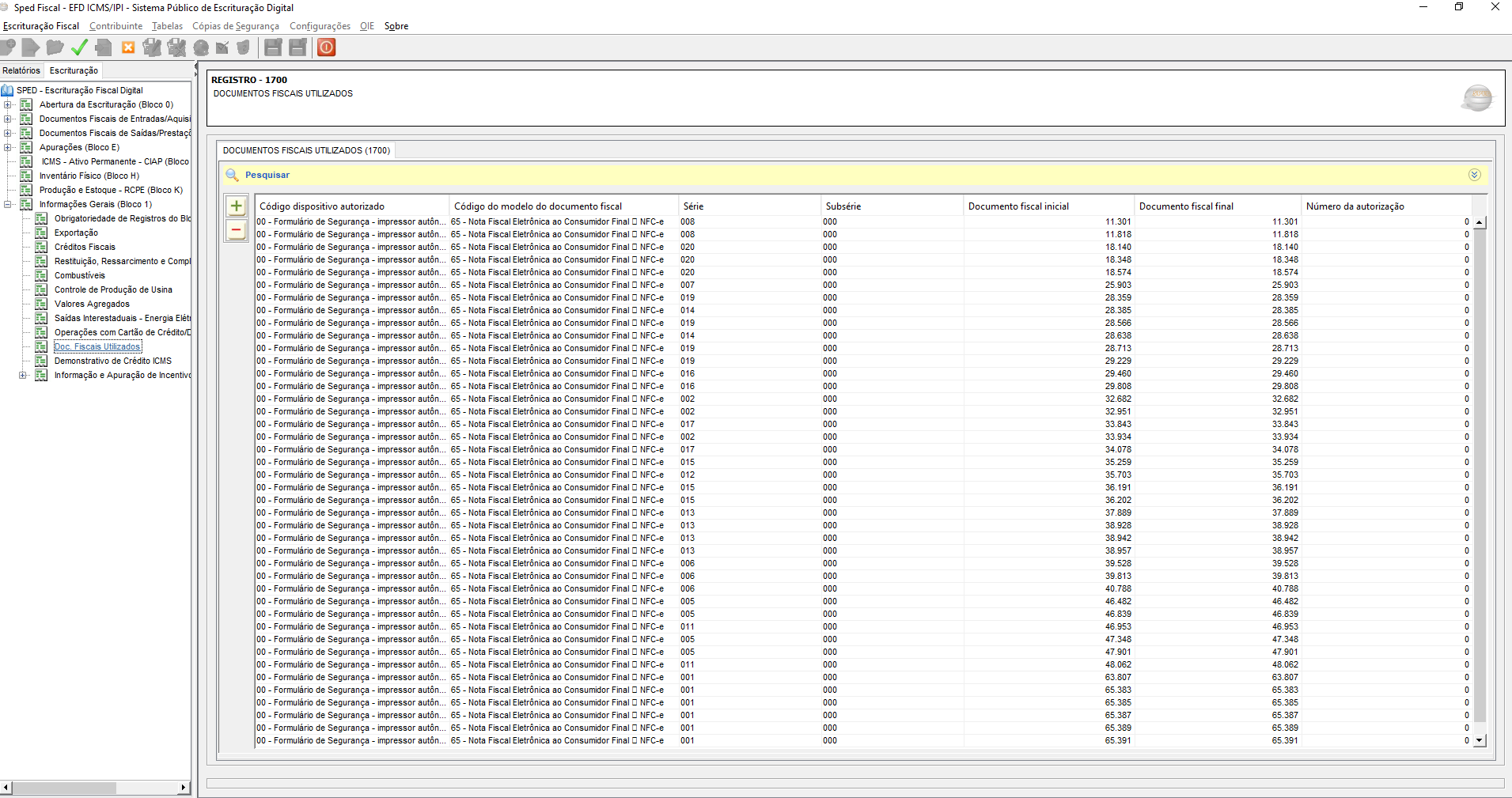
Task: Click the table's scroll down arrow
Action: click(1480, 741)
